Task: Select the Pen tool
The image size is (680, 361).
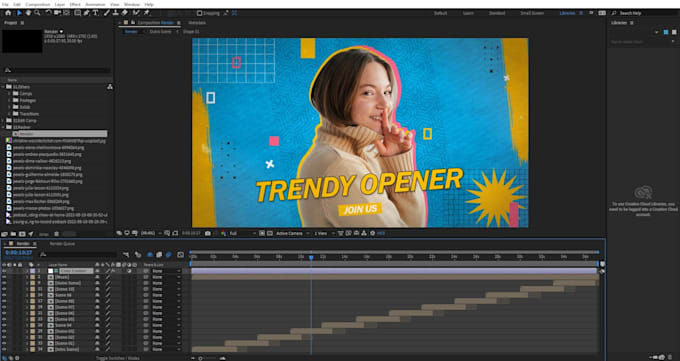Action: pos(86,13)
